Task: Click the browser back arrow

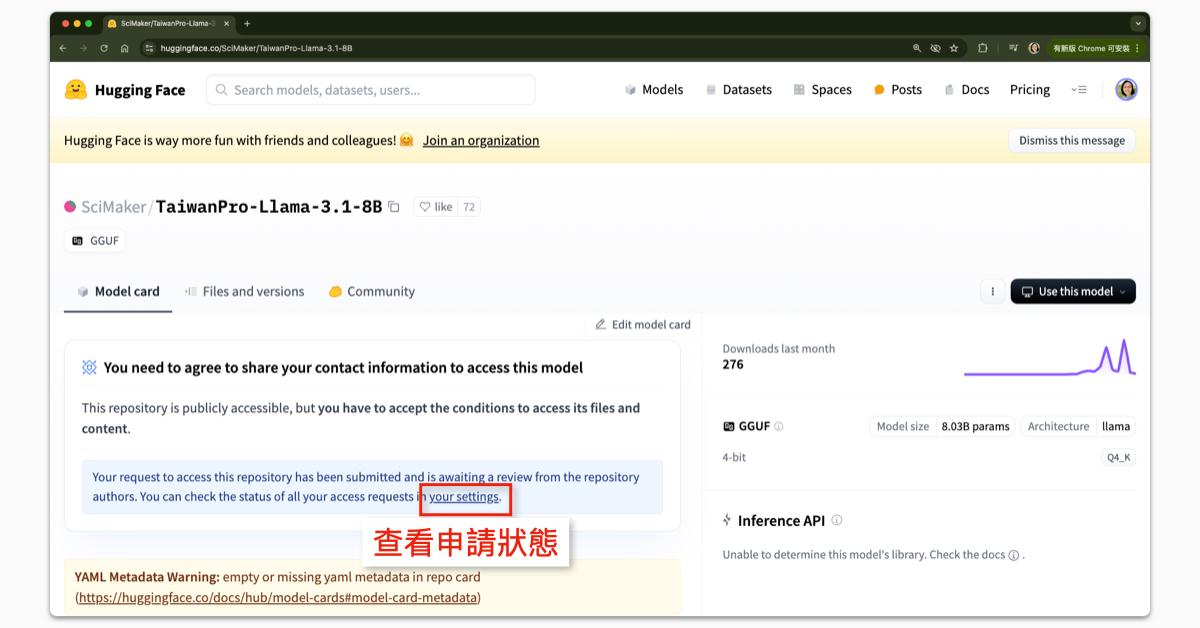Action: tap(63, 48)
